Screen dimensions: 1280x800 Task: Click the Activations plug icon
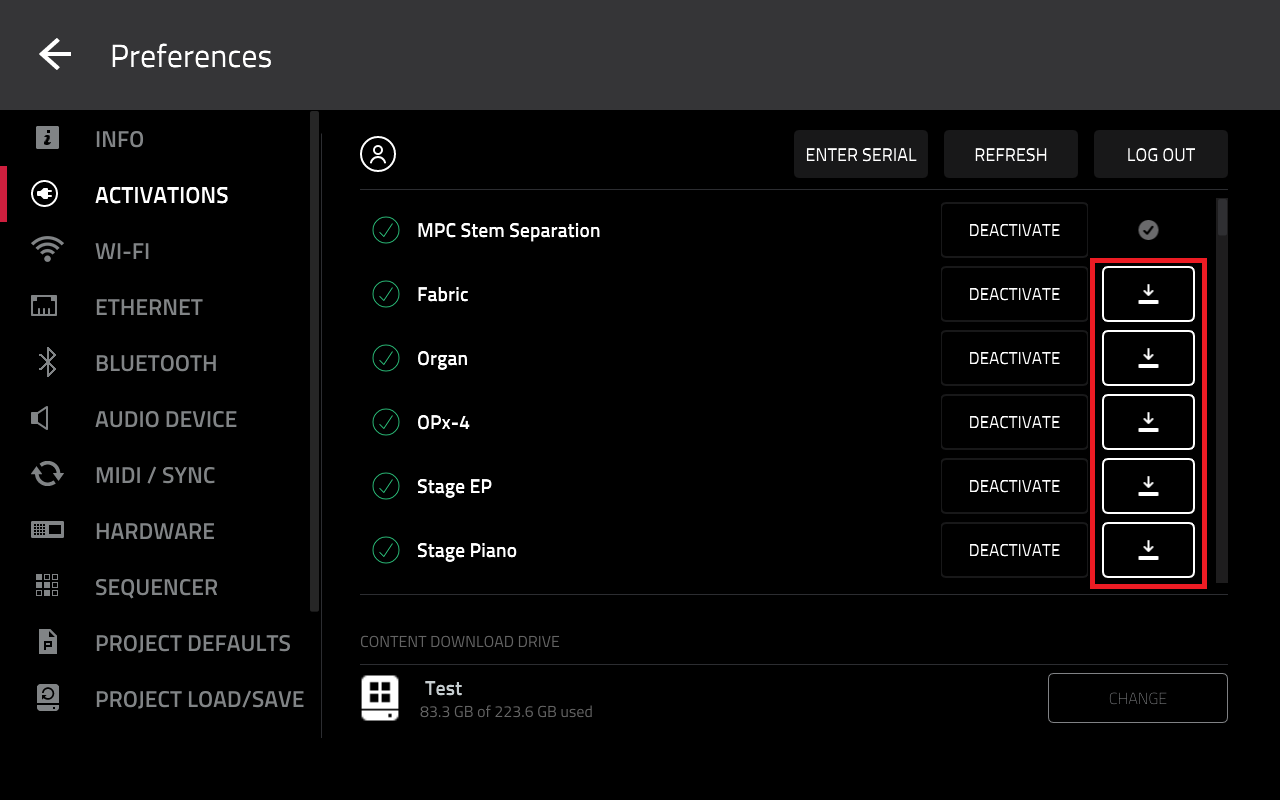pyautogui.click(x=45, y=194)
